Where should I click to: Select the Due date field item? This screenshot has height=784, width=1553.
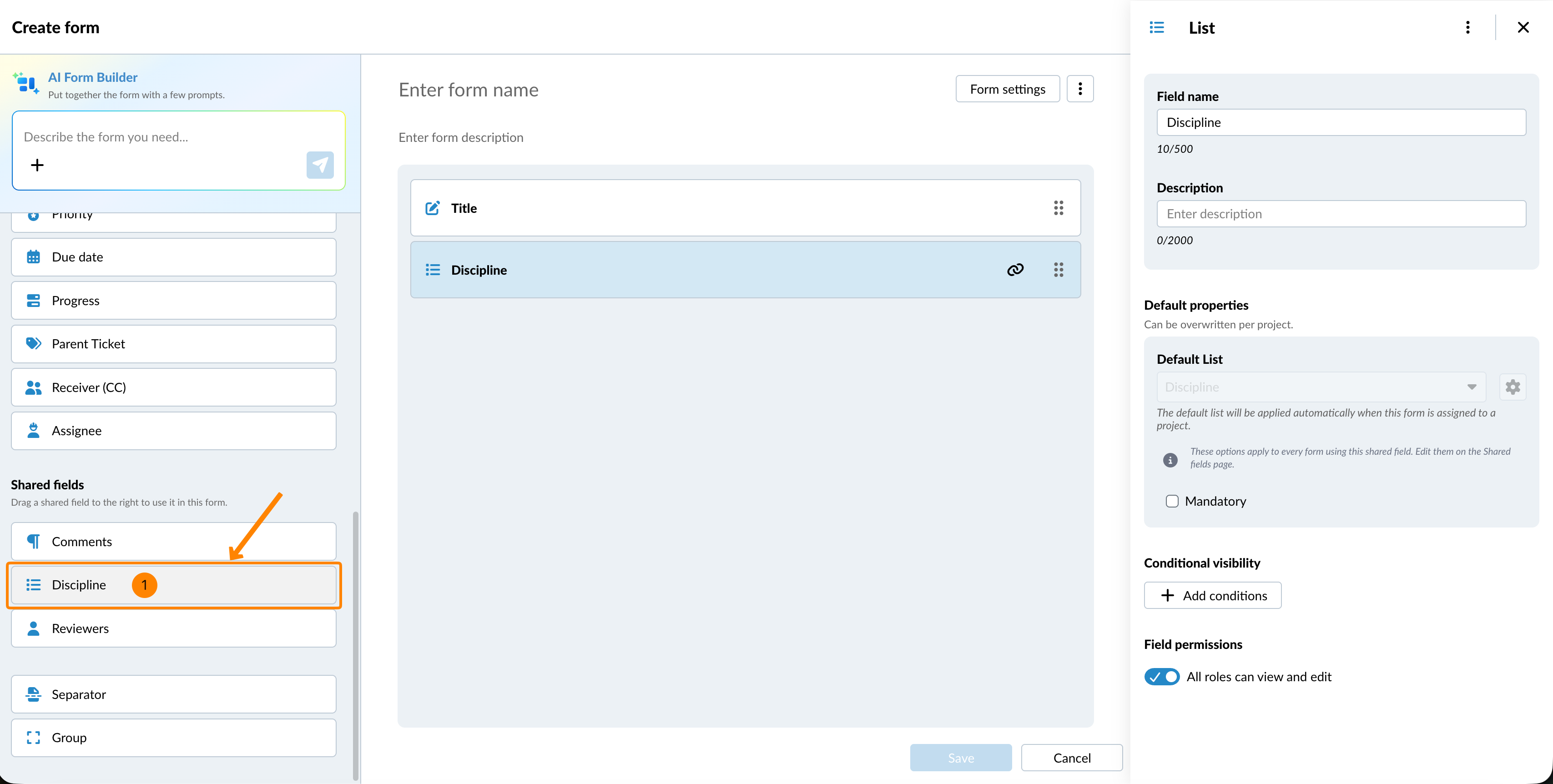[x=174, y=257]
